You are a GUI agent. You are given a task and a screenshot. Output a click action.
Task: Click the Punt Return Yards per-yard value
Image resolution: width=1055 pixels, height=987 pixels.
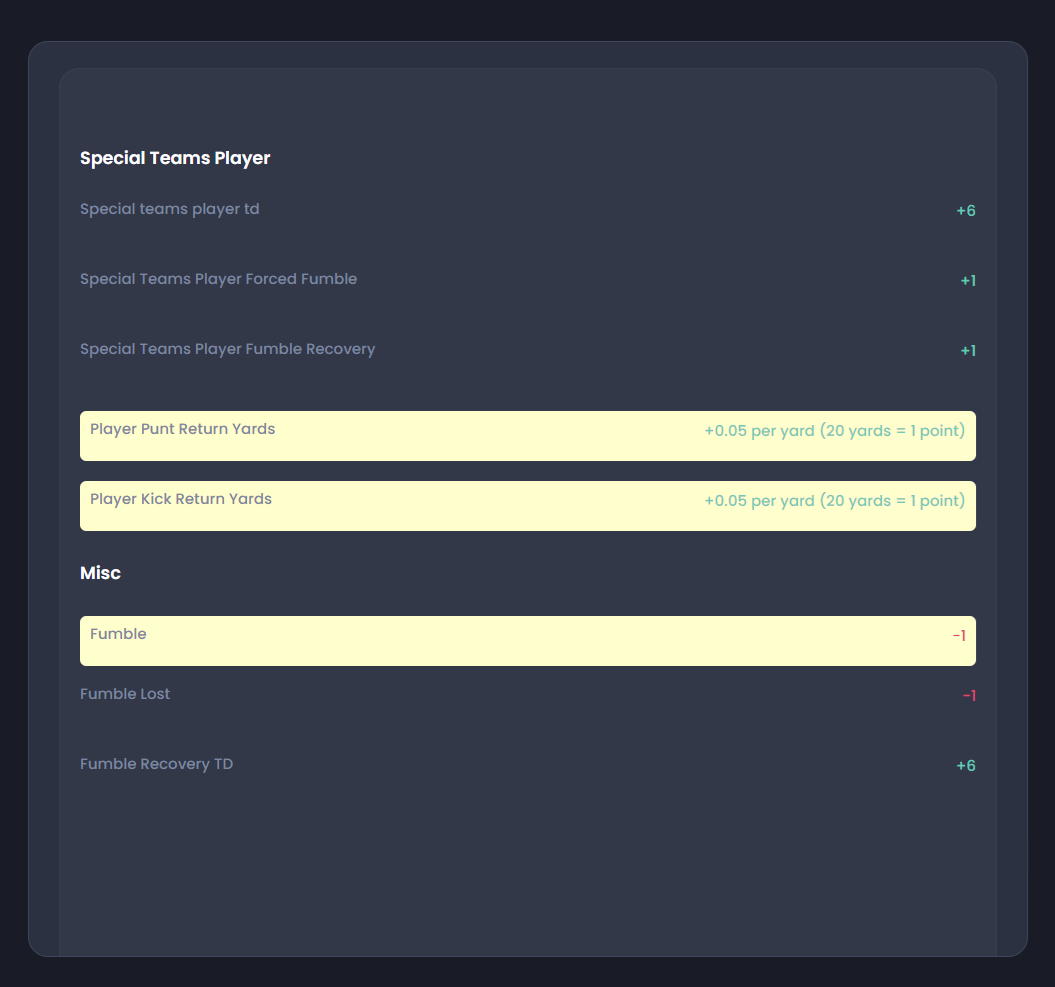click(x=834, y=431)
